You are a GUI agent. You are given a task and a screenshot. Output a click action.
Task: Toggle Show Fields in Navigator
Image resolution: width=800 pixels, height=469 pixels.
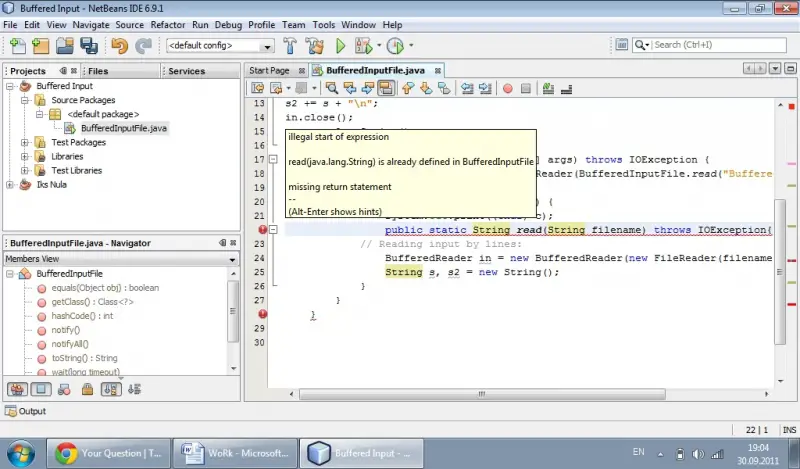tap(41, 390)
